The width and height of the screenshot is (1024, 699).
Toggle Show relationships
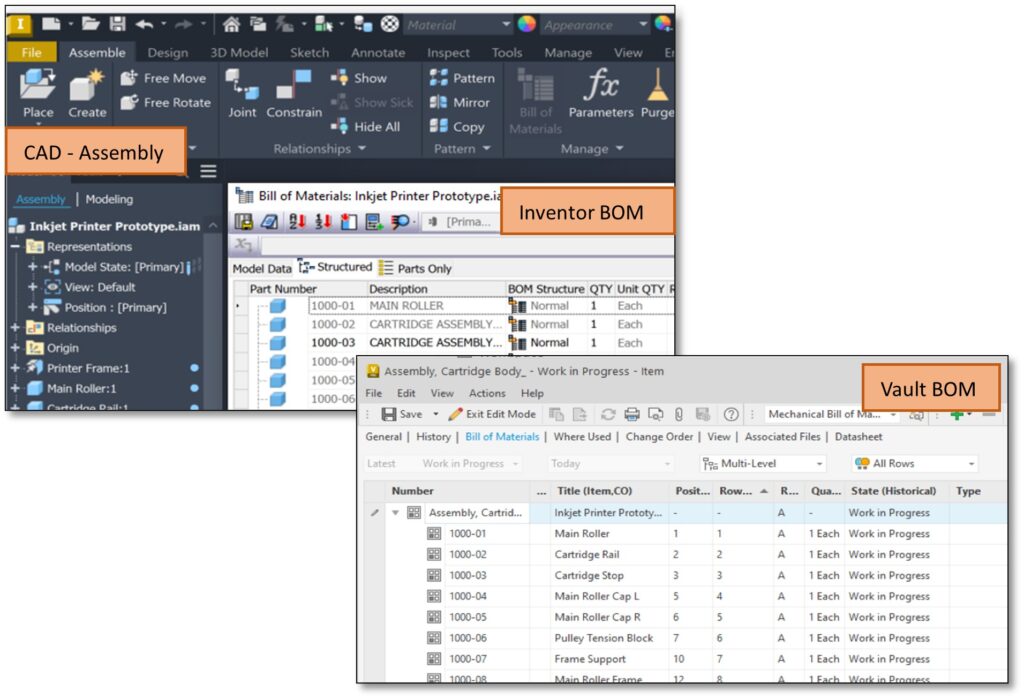[x=359, y=78]
